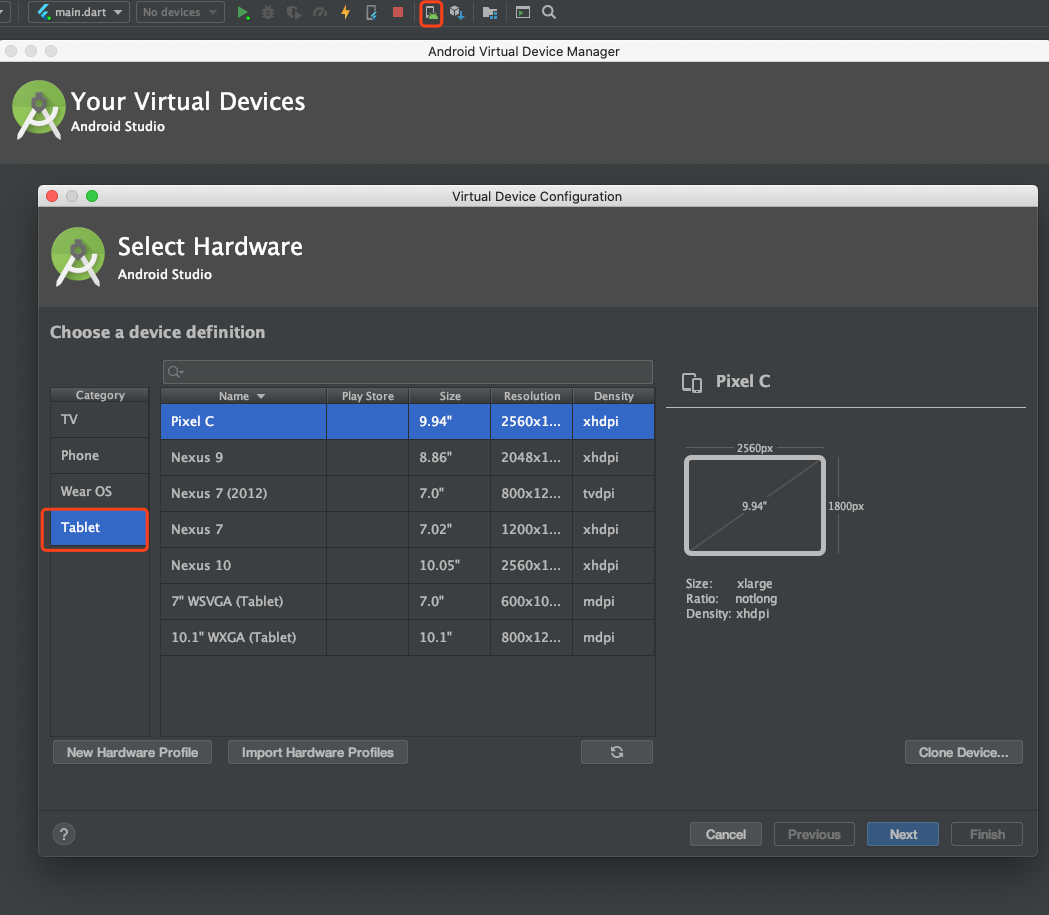Select 7" WSVGA (Tablet) row
The height and width of the screenshot is (915, 1049).
point(407,601)
